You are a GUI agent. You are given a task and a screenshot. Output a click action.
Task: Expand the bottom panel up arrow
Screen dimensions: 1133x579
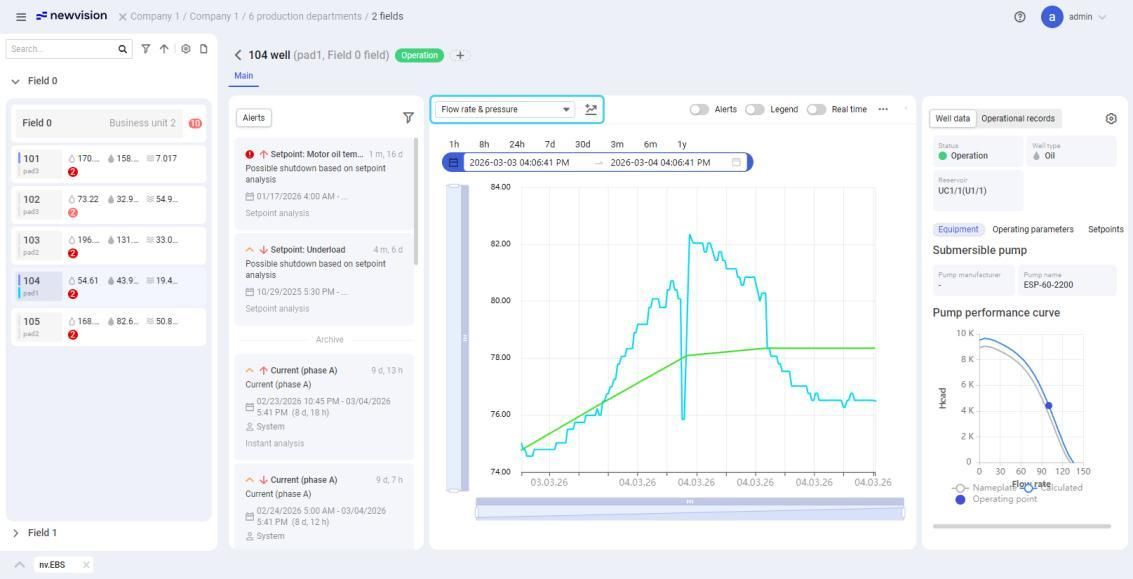coord(20,565)
